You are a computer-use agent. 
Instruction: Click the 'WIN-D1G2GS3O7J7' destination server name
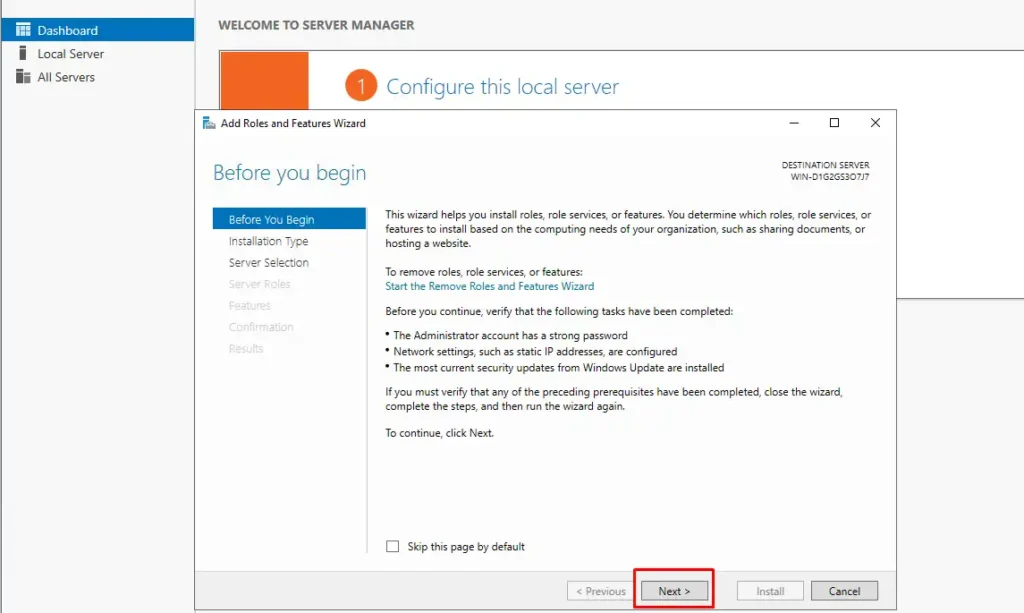tap(829, 177)
